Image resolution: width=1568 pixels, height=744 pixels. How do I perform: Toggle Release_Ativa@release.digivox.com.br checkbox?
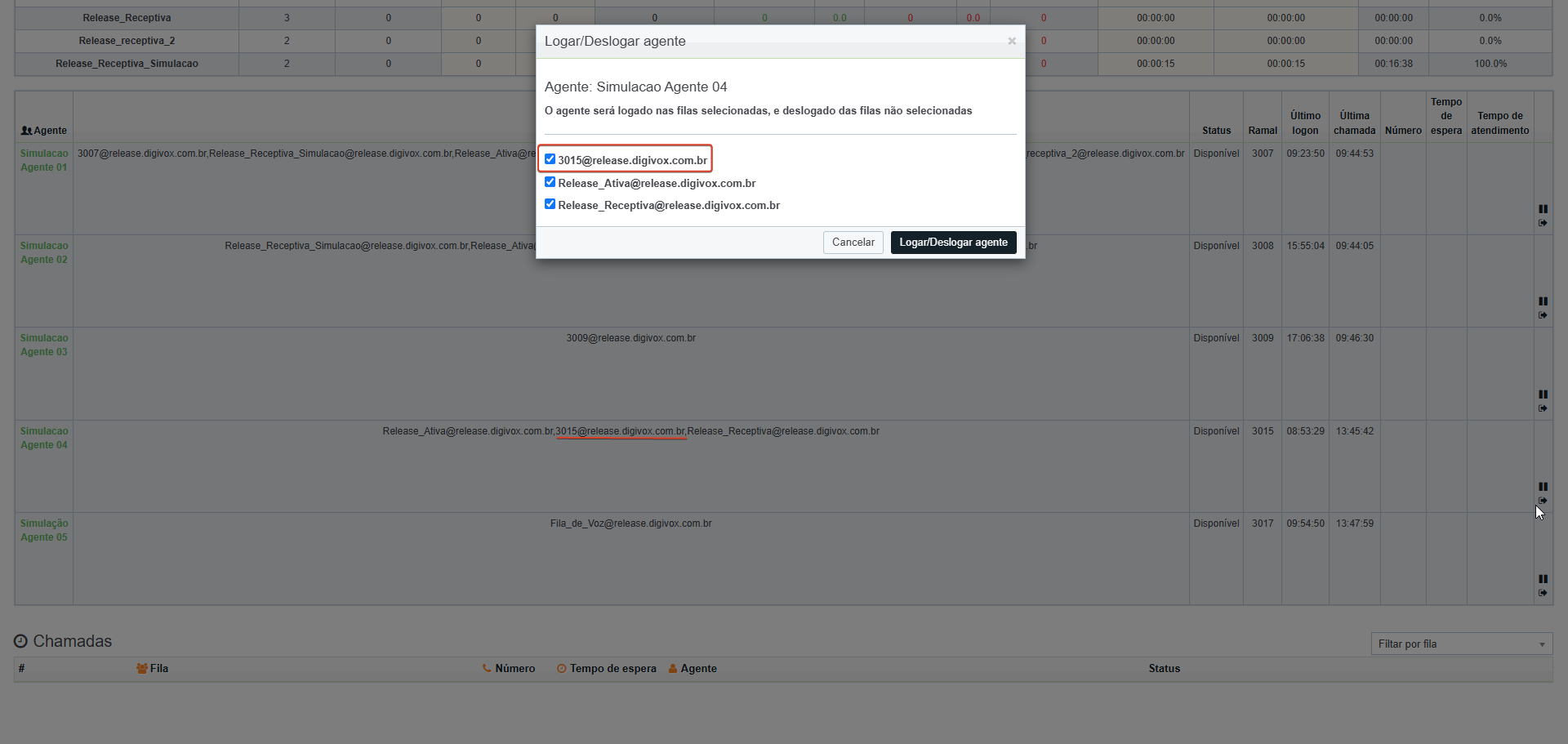tap(550, 182)
